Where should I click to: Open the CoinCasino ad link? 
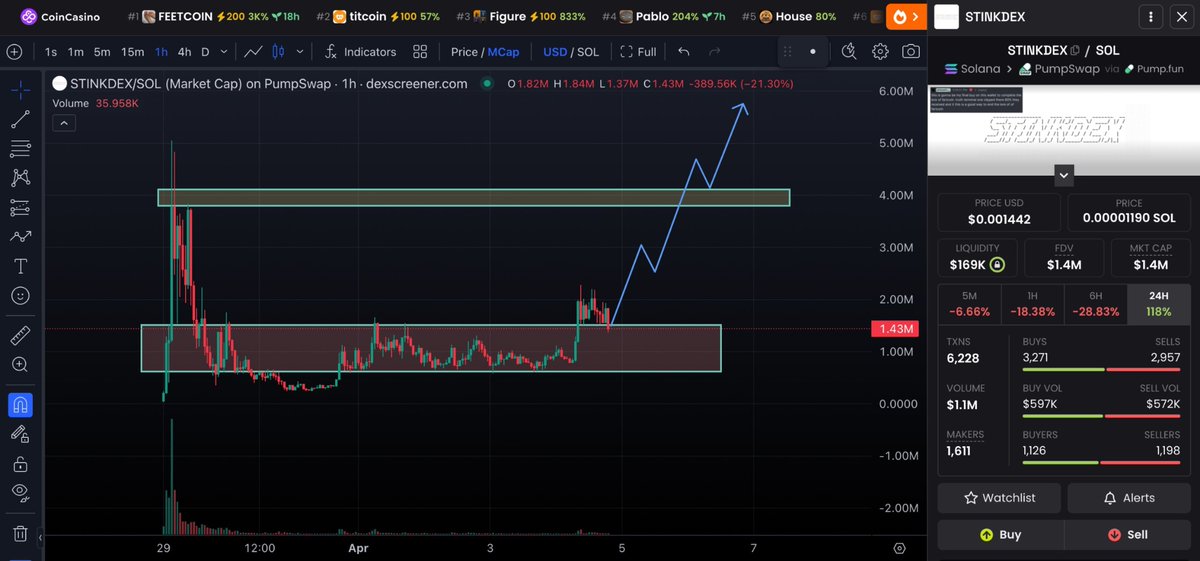pos(60,17)
